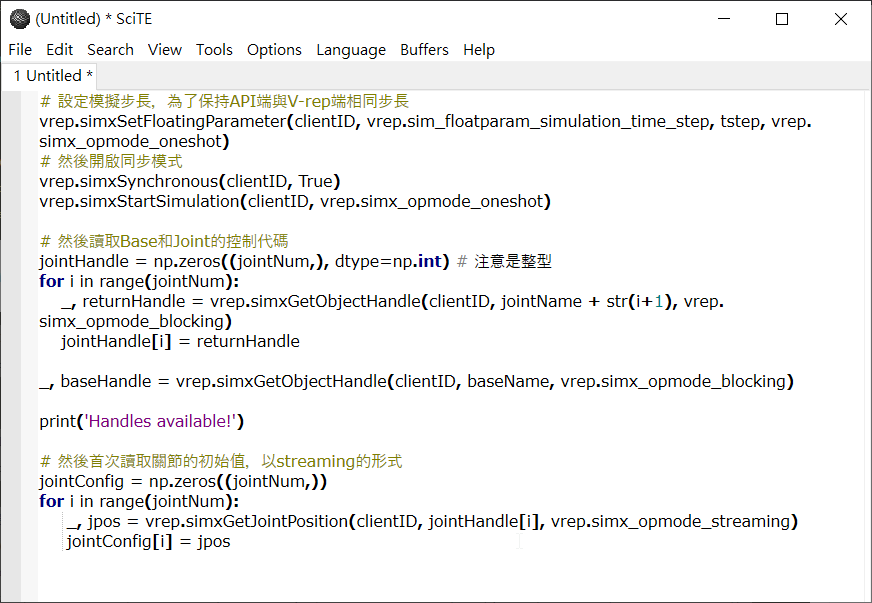This screenshot has height=603, width=872.
Task: Open the Buffers menu
Action: click(424, 50)
